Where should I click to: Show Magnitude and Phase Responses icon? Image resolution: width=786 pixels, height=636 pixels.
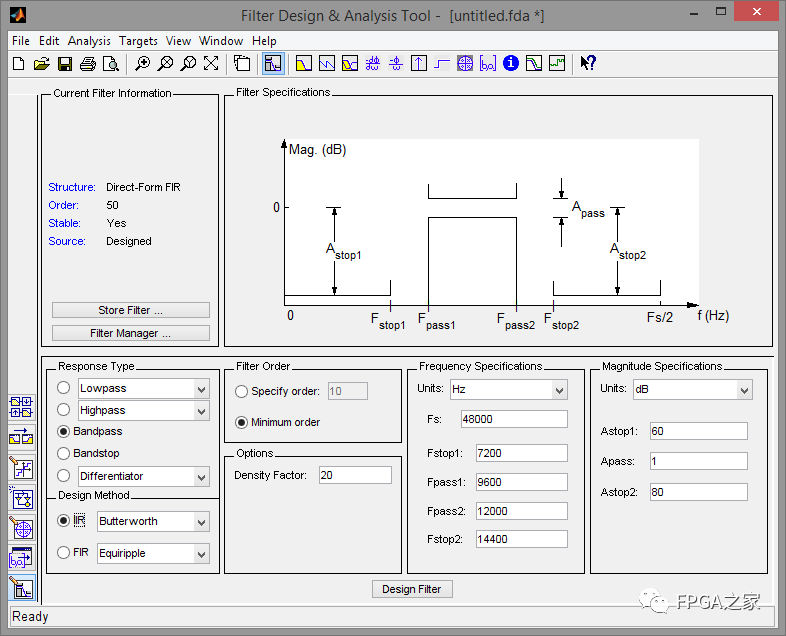tap(350, 64)
